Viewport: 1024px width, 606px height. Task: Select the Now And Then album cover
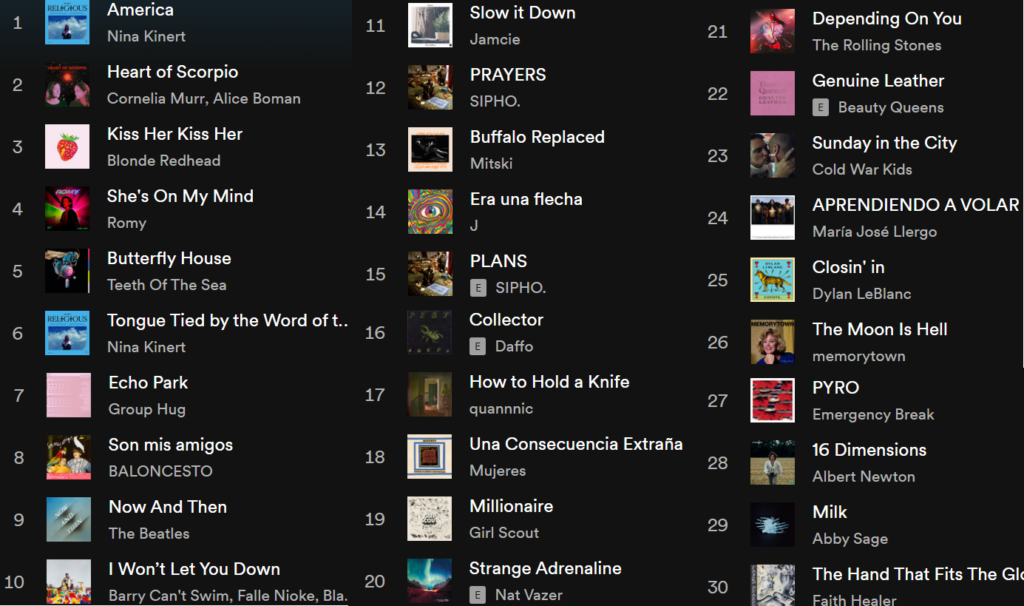[x=69, y=520]
